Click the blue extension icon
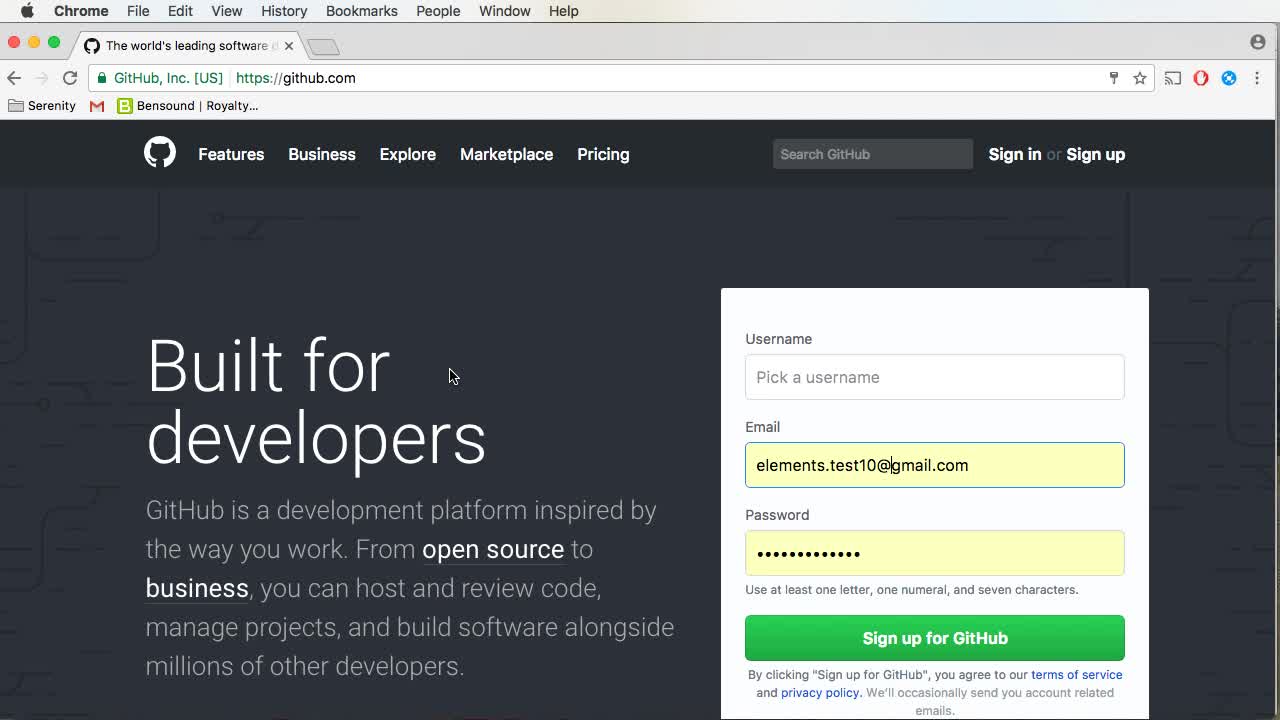Image resolution: width=1280 pixels, height=720 pixels. pyautogui.click(x=1229, y=78)
